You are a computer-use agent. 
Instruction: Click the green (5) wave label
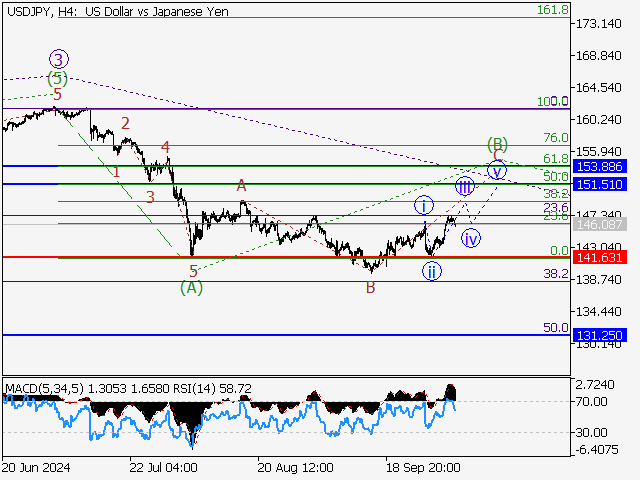57,78
